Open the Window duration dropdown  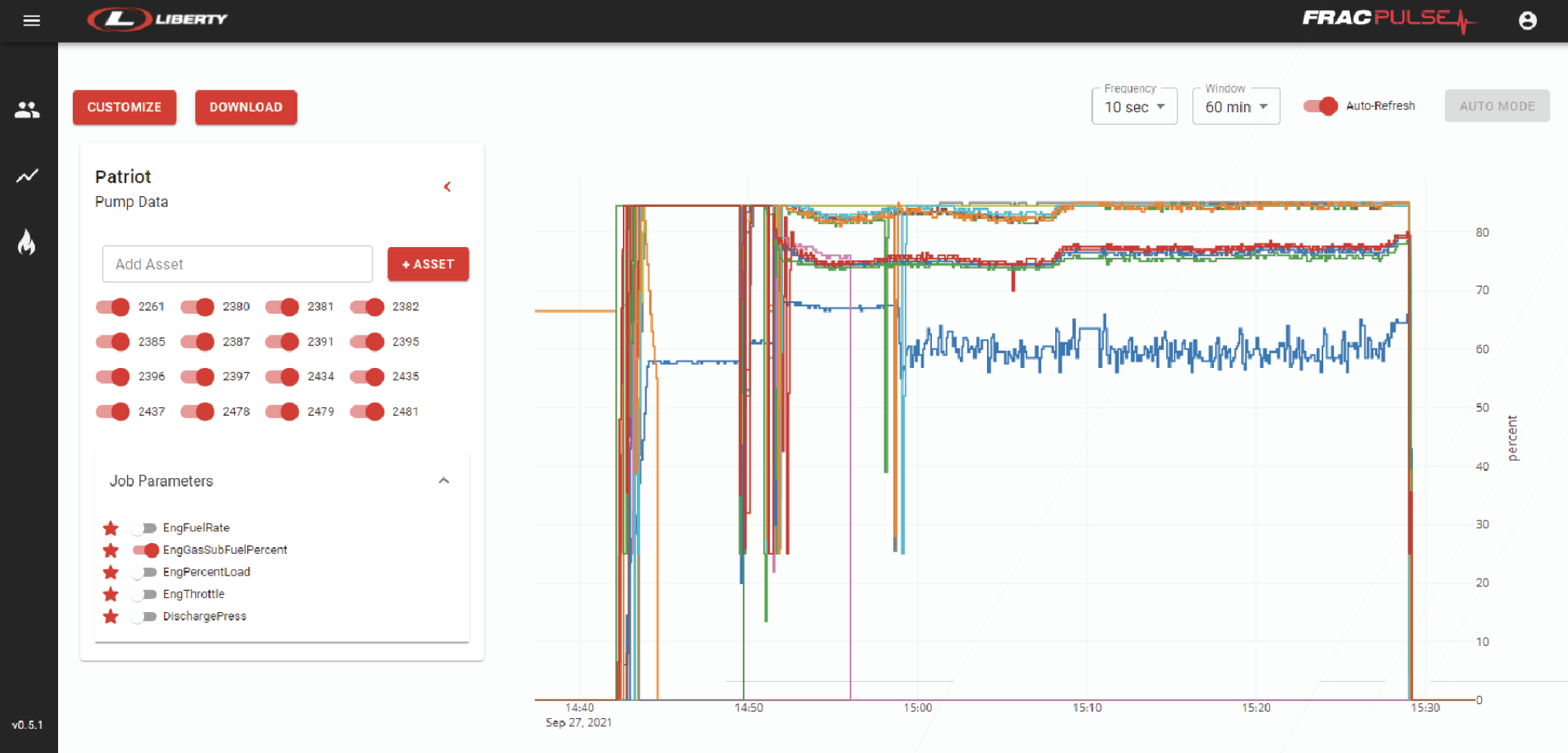coord(1236,107)
